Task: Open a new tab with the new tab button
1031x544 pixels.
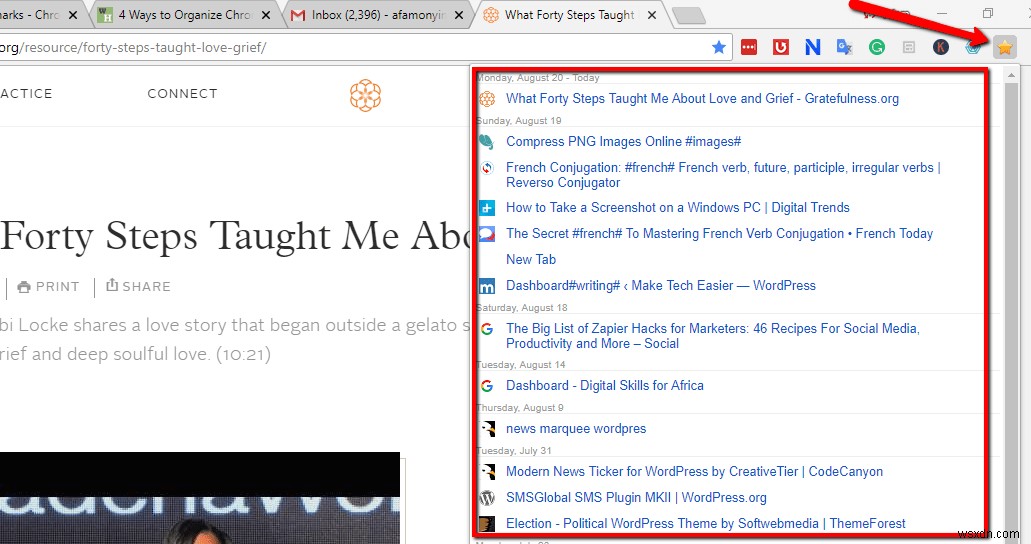Action: (x=689, y=15)
